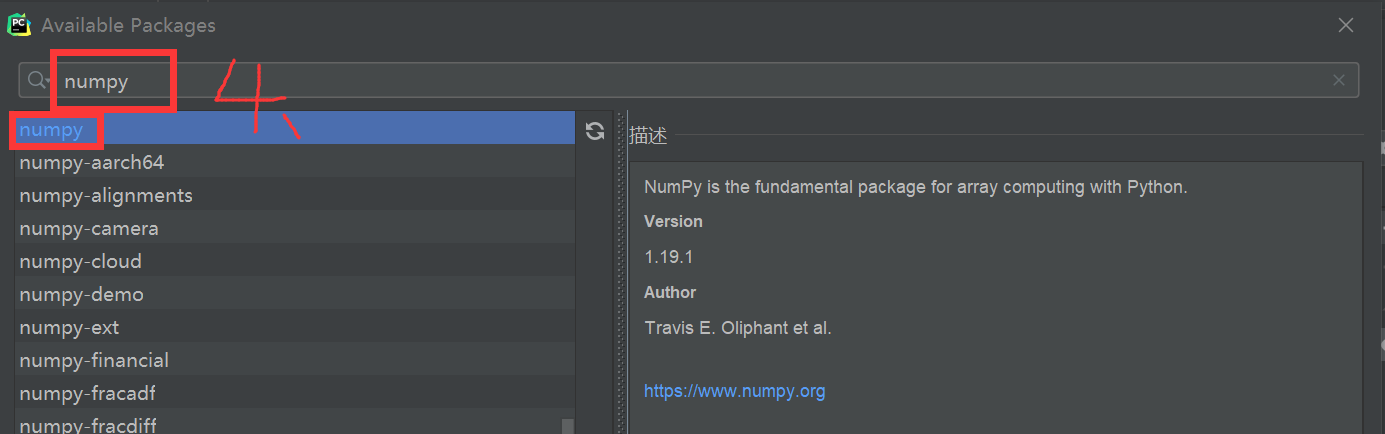This screenshot has height=434, width=1385.
Task: Click the Version label in description
Action: (673, 221)
